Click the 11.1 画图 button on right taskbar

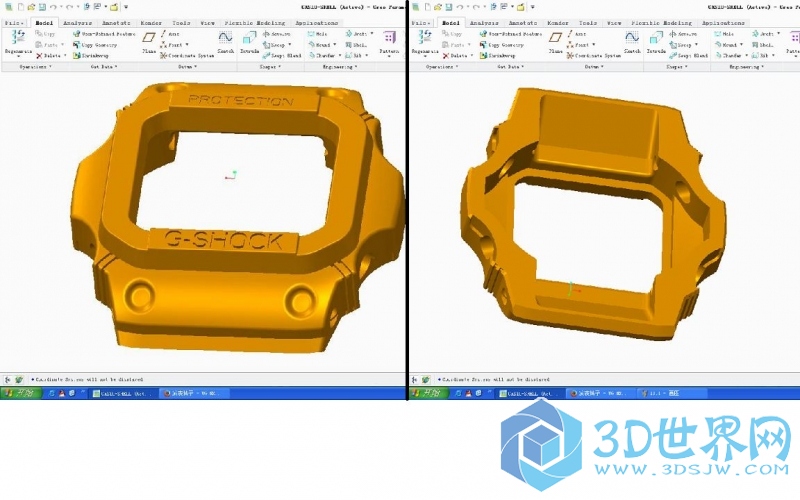coord(672,393)
